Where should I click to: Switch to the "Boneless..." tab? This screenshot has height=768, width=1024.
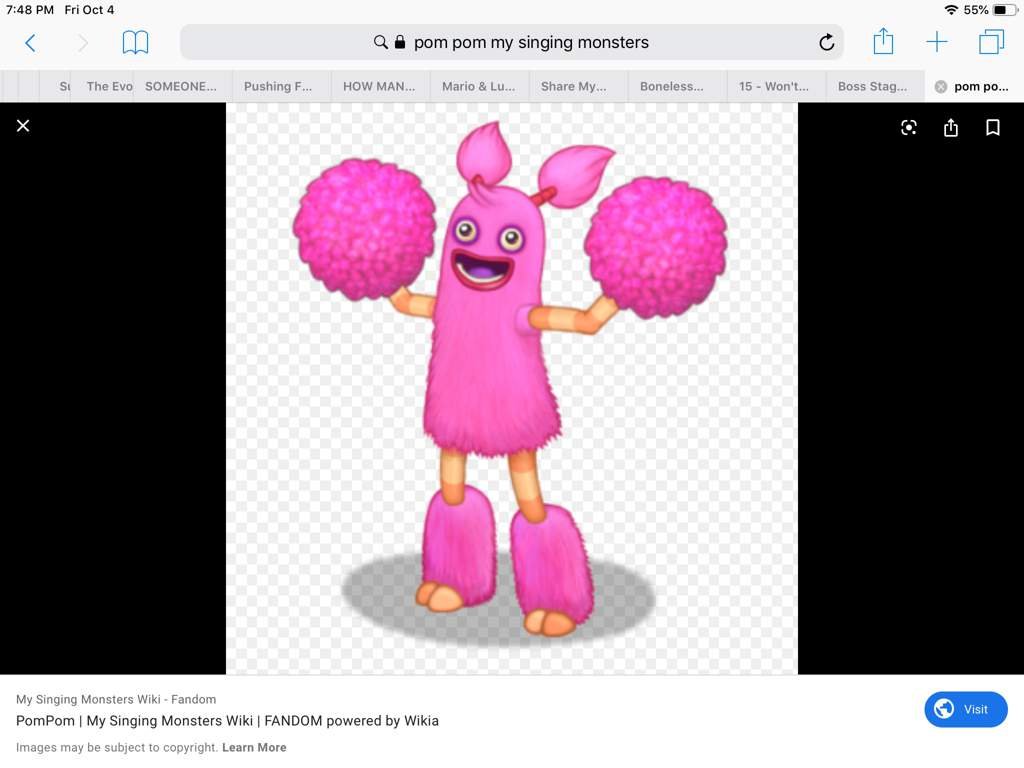tap(671, 86)
